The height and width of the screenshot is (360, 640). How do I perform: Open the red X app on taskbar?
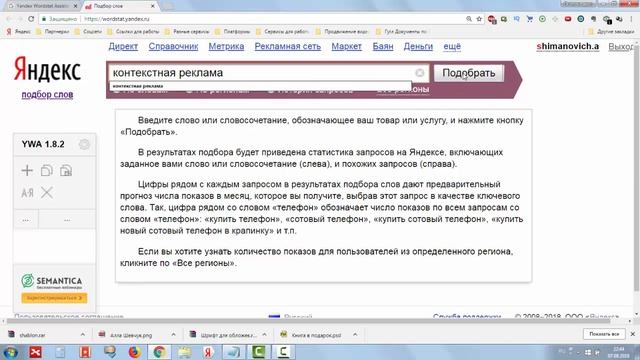click(x=35, y=352)
